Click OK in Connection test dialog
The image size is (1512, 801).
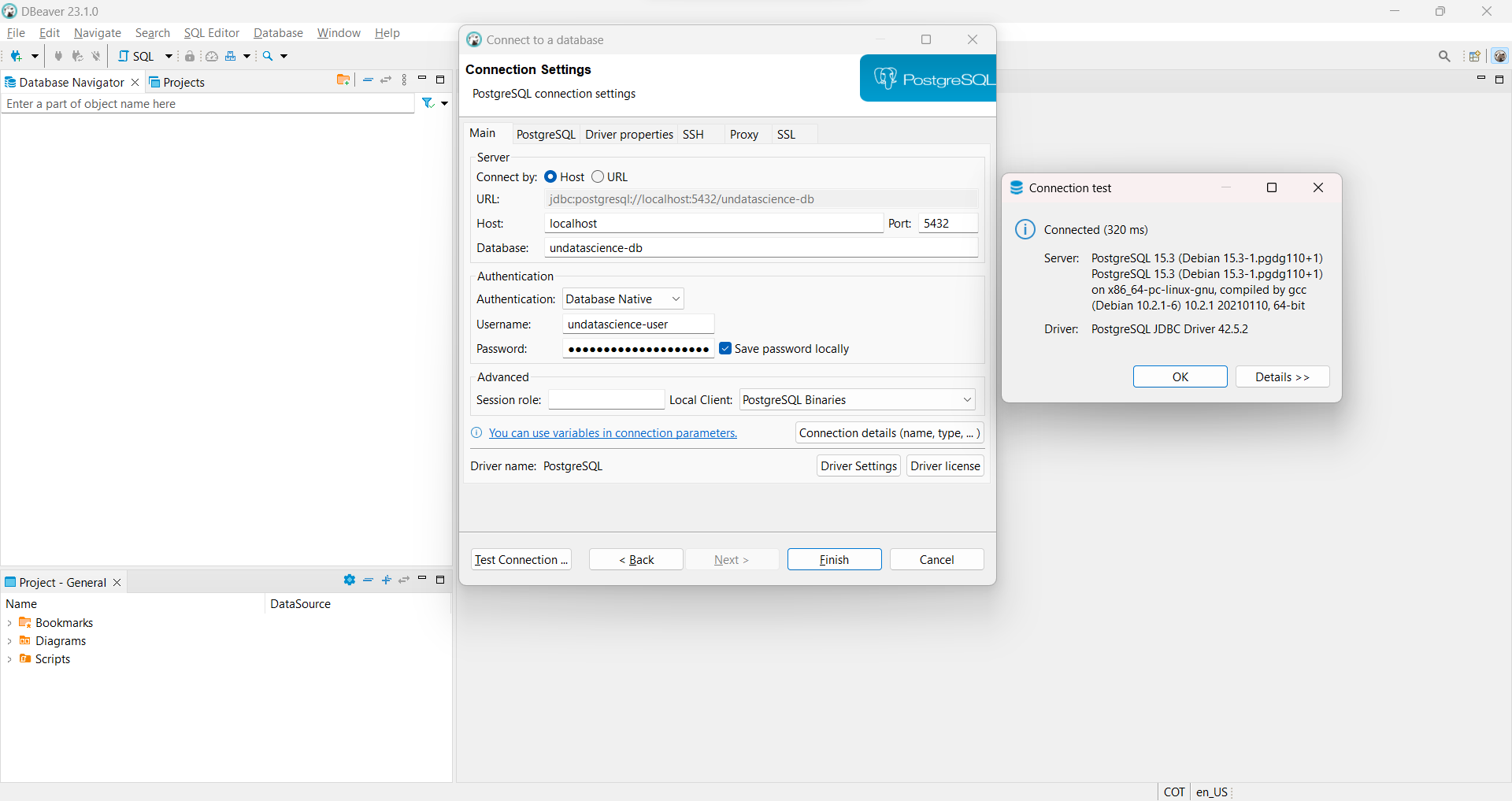[1180, 376]
